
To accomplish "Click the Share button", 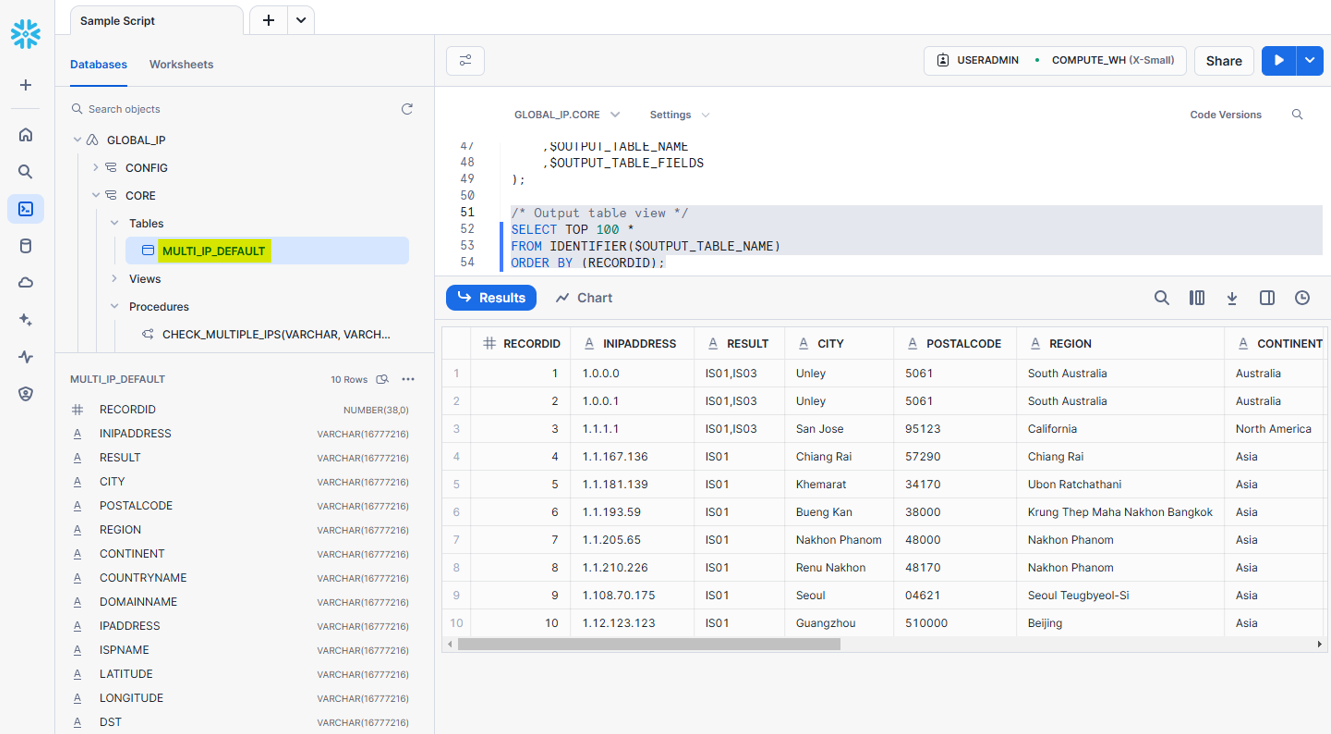I will [x=1224, y=61].
